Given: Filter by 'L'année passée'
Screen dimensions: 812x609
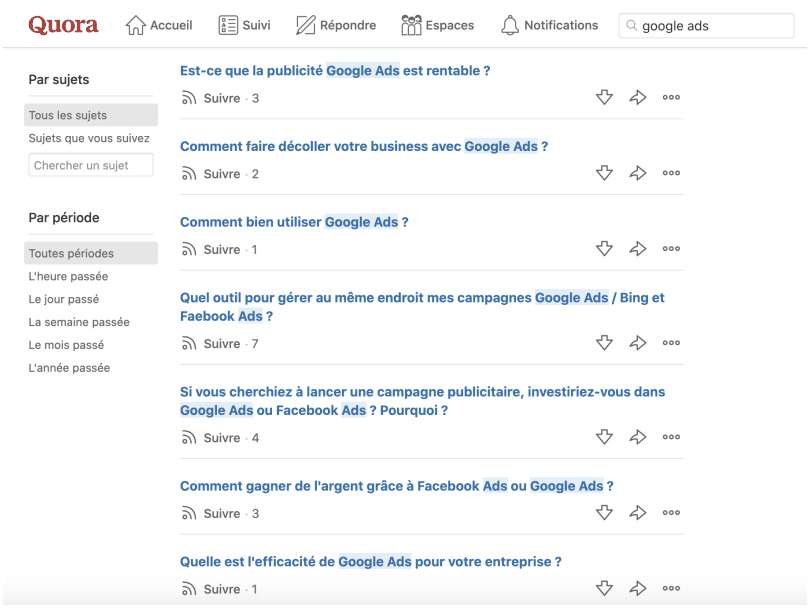Looking at the screenshot, I should coord(69,368).
